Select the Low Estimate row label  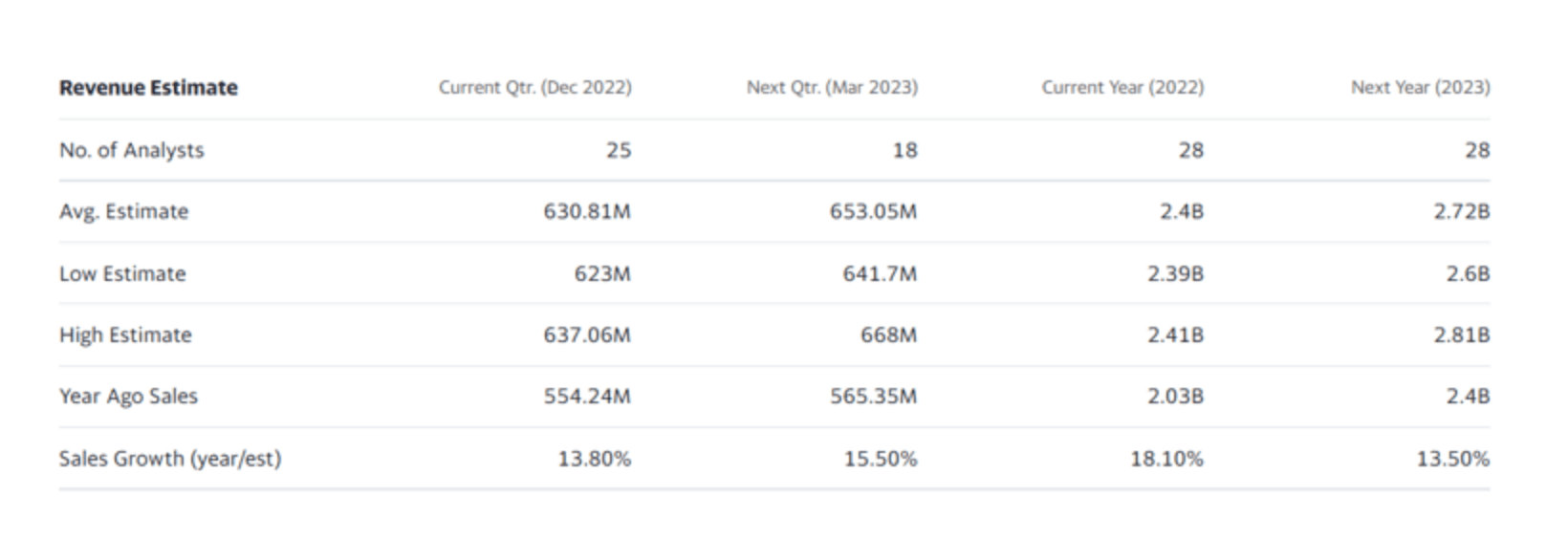(x=122, y=273)
